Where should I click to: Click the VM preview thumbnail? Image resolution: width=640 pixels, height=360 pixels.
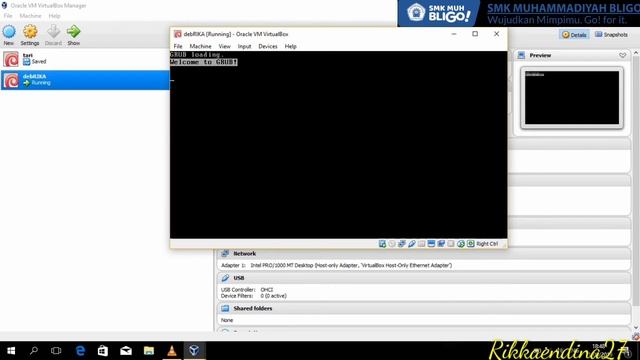click(572, 98)
